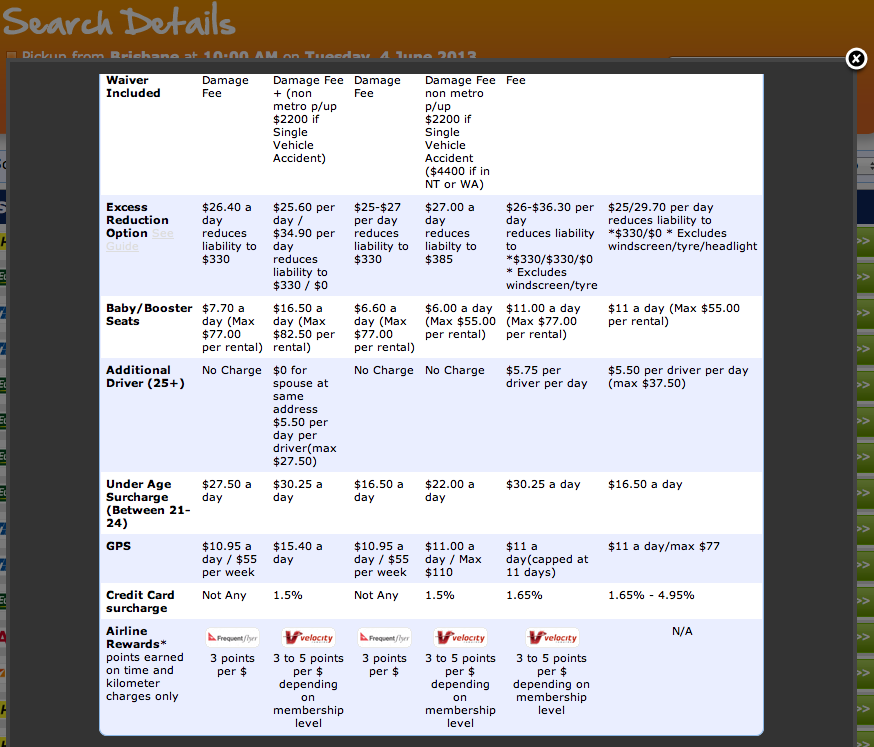Select the Excess Reduction Option row label

coord(137,219)
